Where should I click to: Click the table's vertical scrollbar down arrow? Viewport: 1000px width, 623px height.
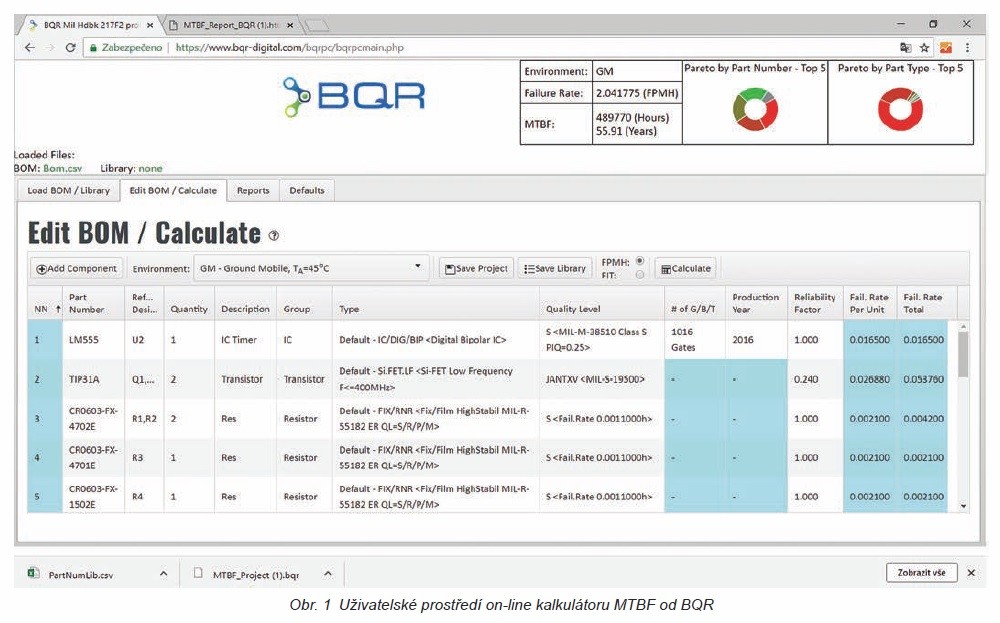pos(963,506)
